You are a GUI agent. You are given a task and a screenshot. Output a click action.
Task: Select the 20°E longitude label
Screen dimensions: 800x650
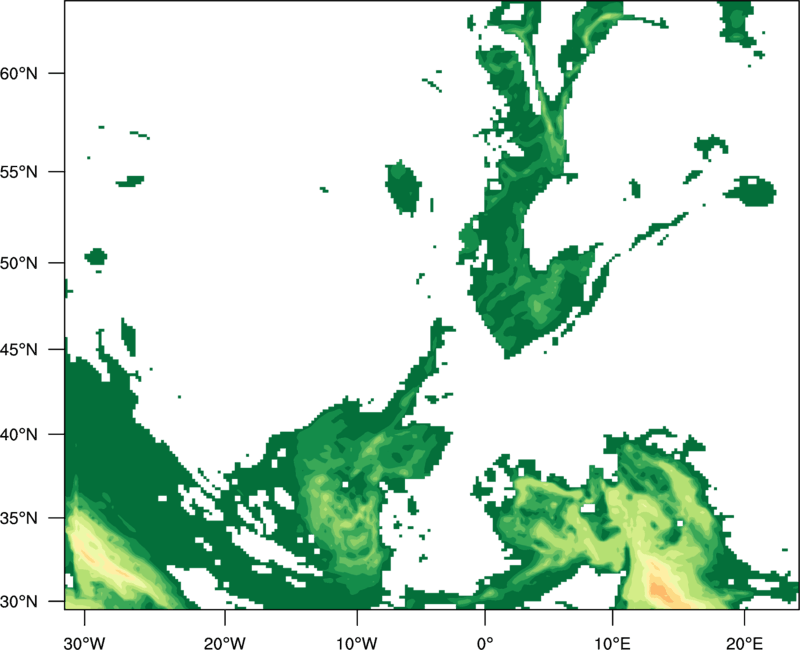point(744,643)
